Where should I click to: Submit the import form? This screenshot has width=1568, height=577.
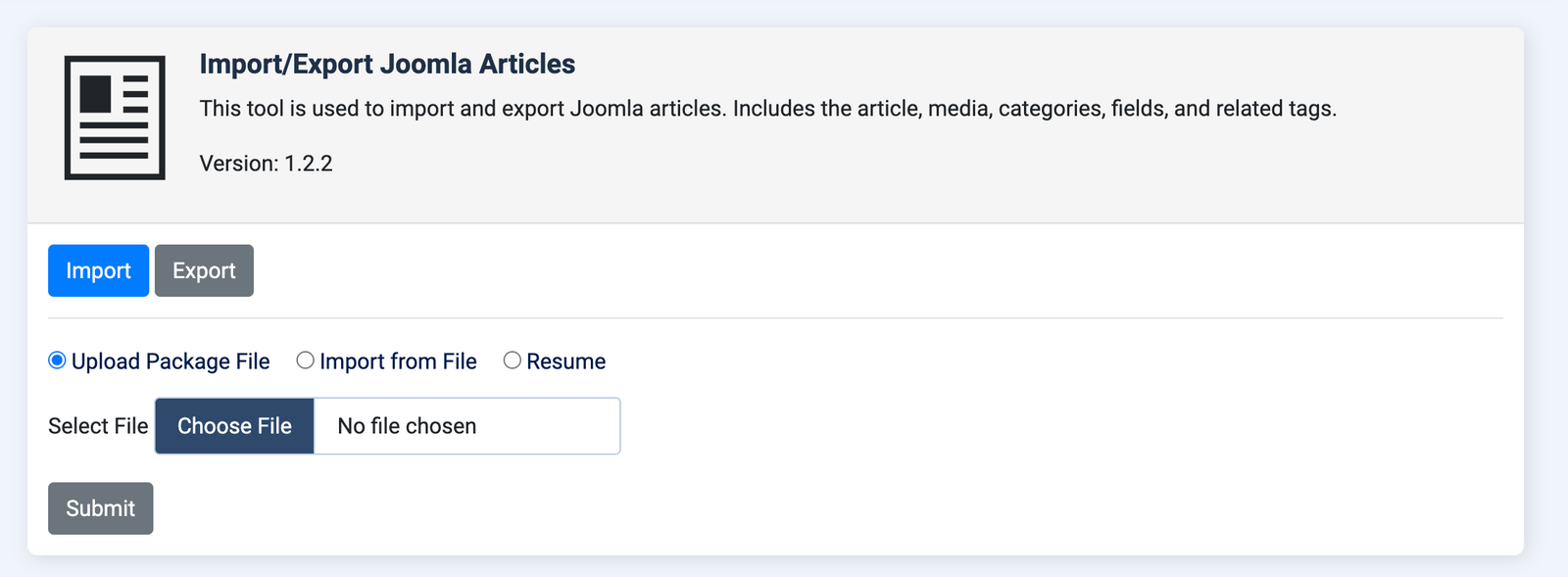click(100, 508)
